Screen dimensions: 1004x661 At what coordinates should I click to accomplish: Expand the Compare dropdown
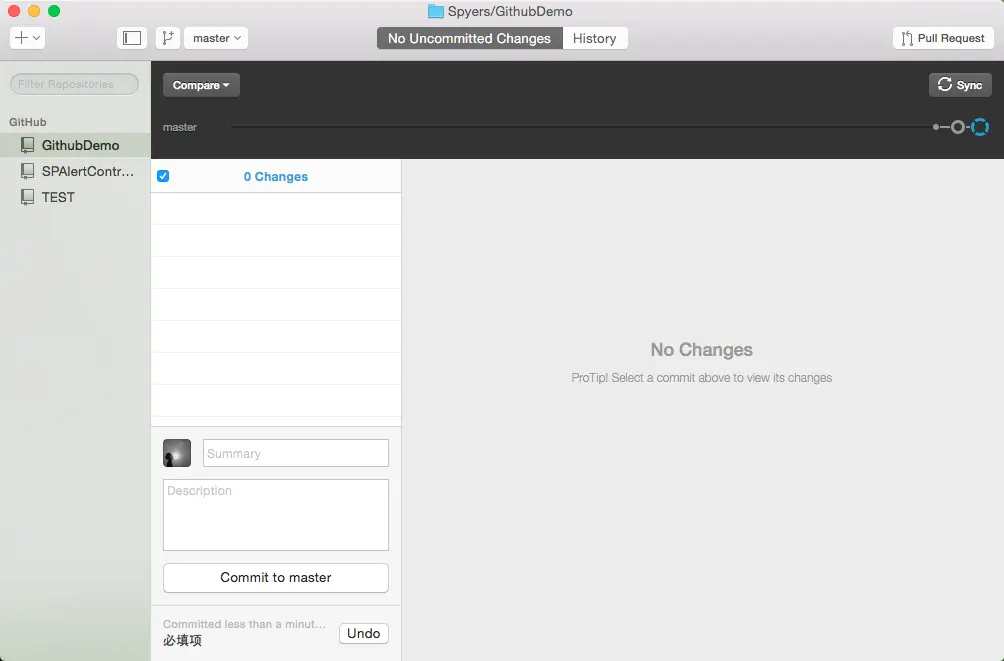201,85
